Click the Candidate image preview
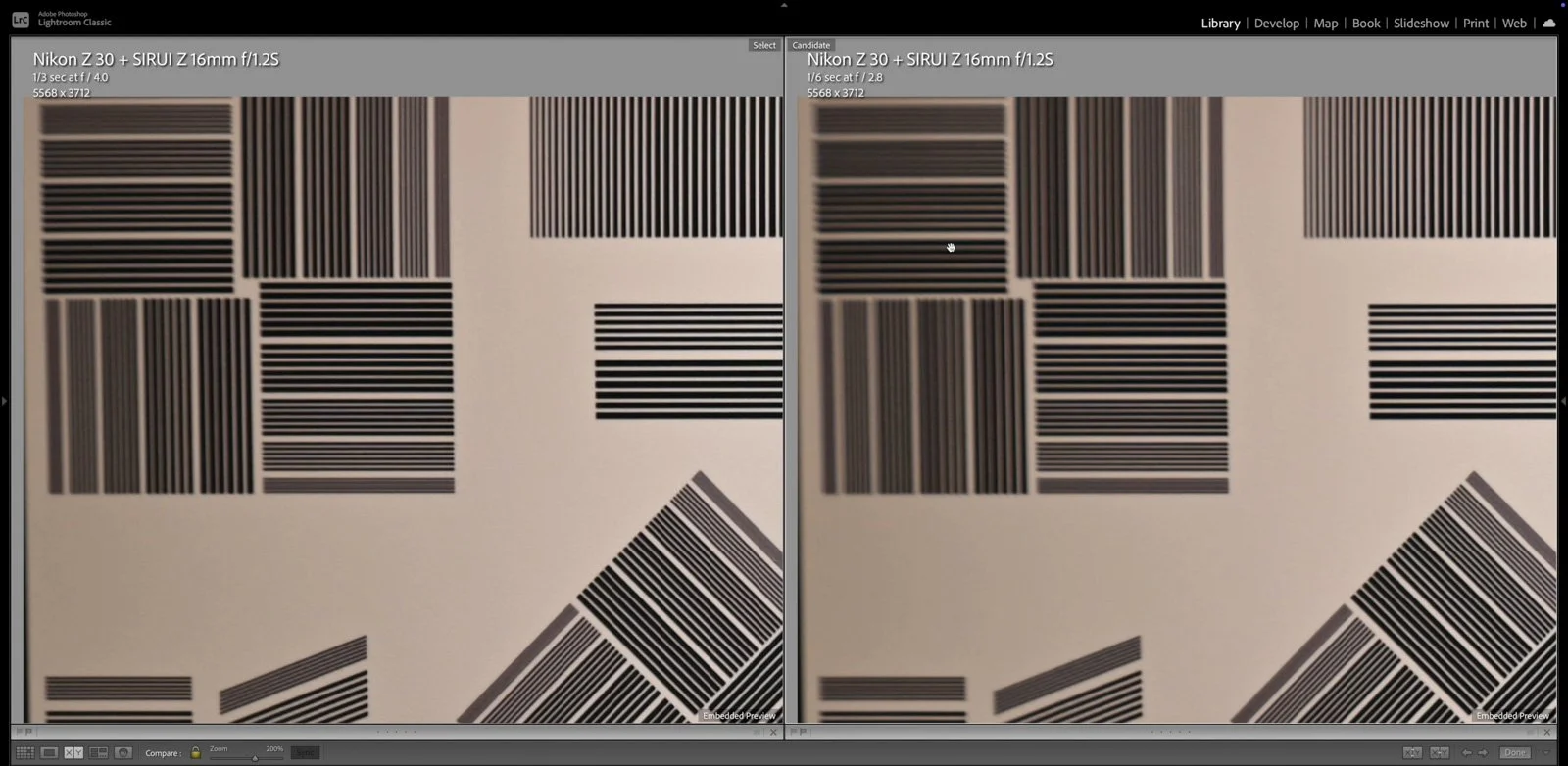The image size is (1568, 766). click(1177, 409)
